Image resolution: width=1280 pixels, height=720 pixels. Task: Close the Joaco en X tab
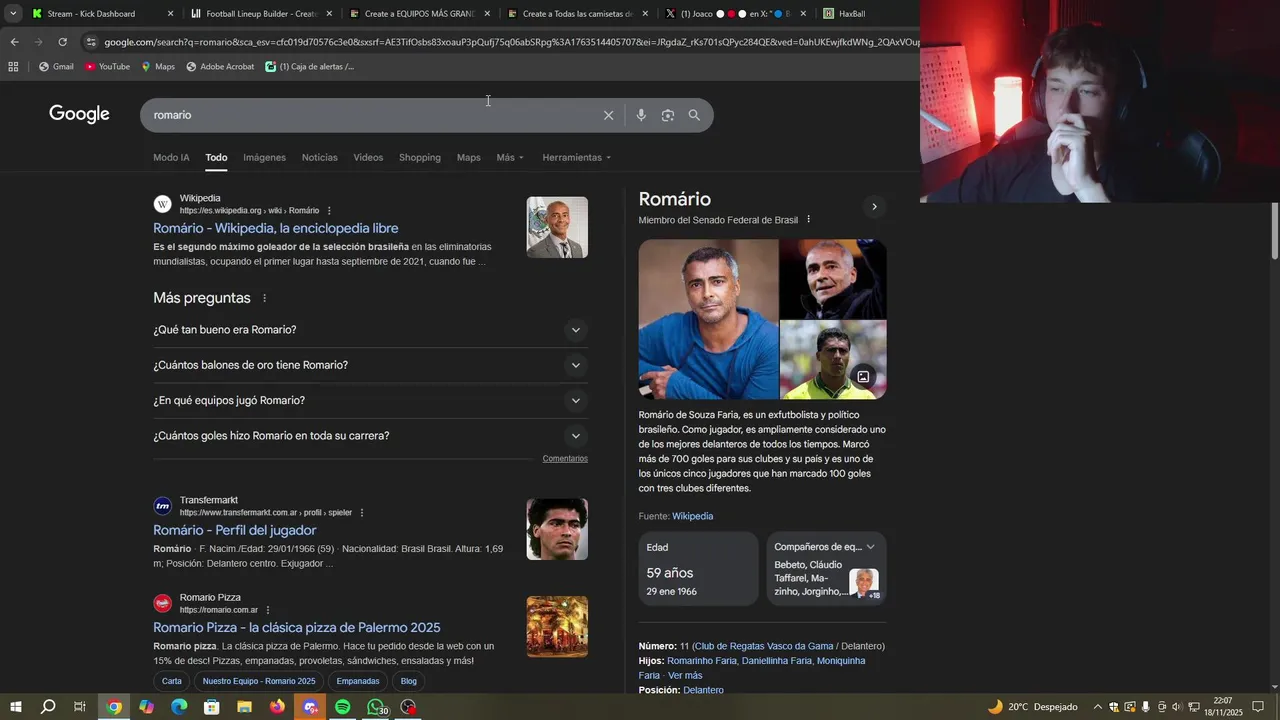[803, 14]
